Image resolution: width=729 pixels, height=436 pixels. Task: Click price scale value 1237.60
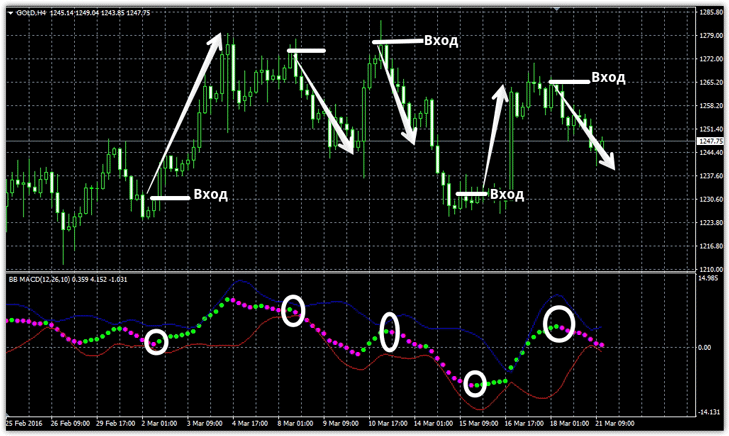pyautogui.click(x=711, y=176)
